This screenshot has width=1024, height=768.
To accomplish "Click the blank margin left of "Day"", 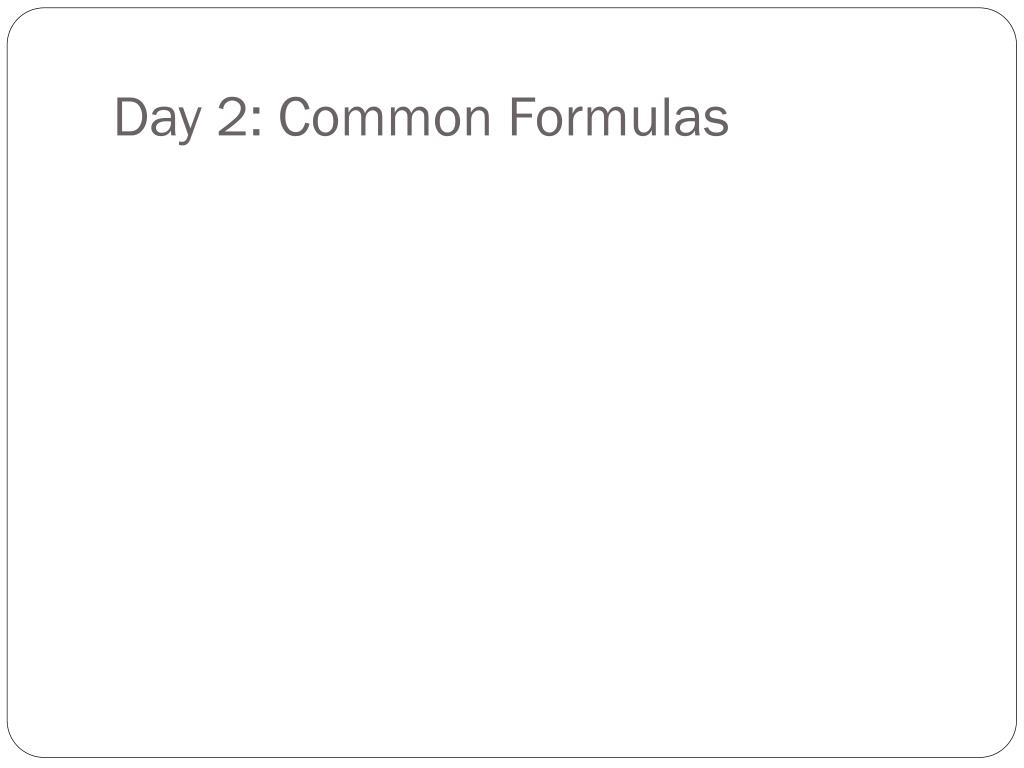I will [x=62, y=117].
